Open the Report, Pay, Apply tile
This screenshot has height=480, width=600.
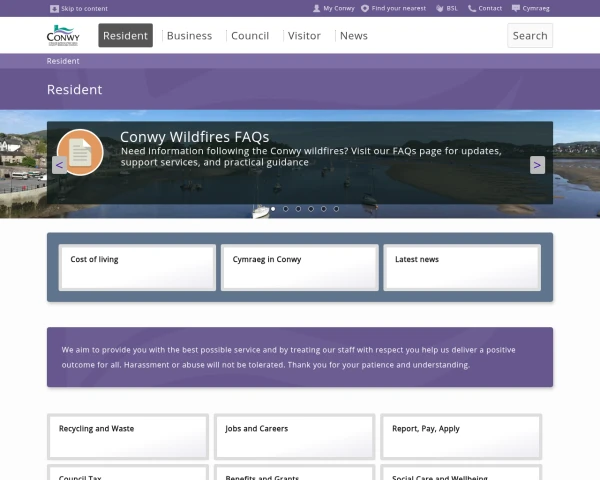[461, 436]
